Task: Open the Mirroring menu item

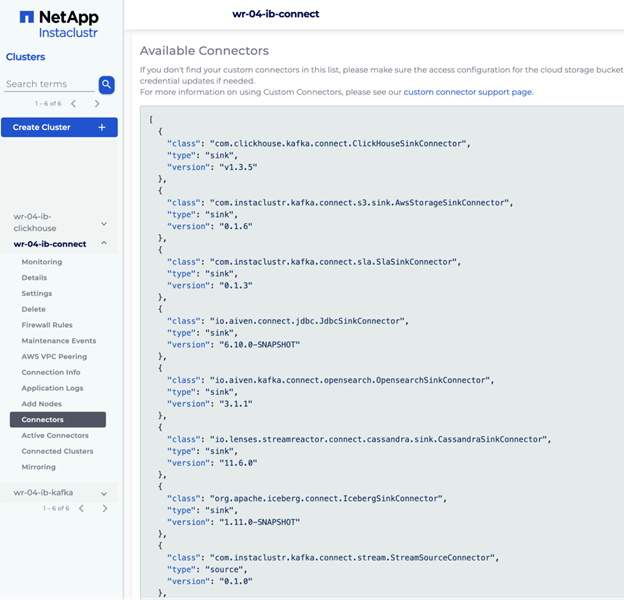Action: click(39, 467)
